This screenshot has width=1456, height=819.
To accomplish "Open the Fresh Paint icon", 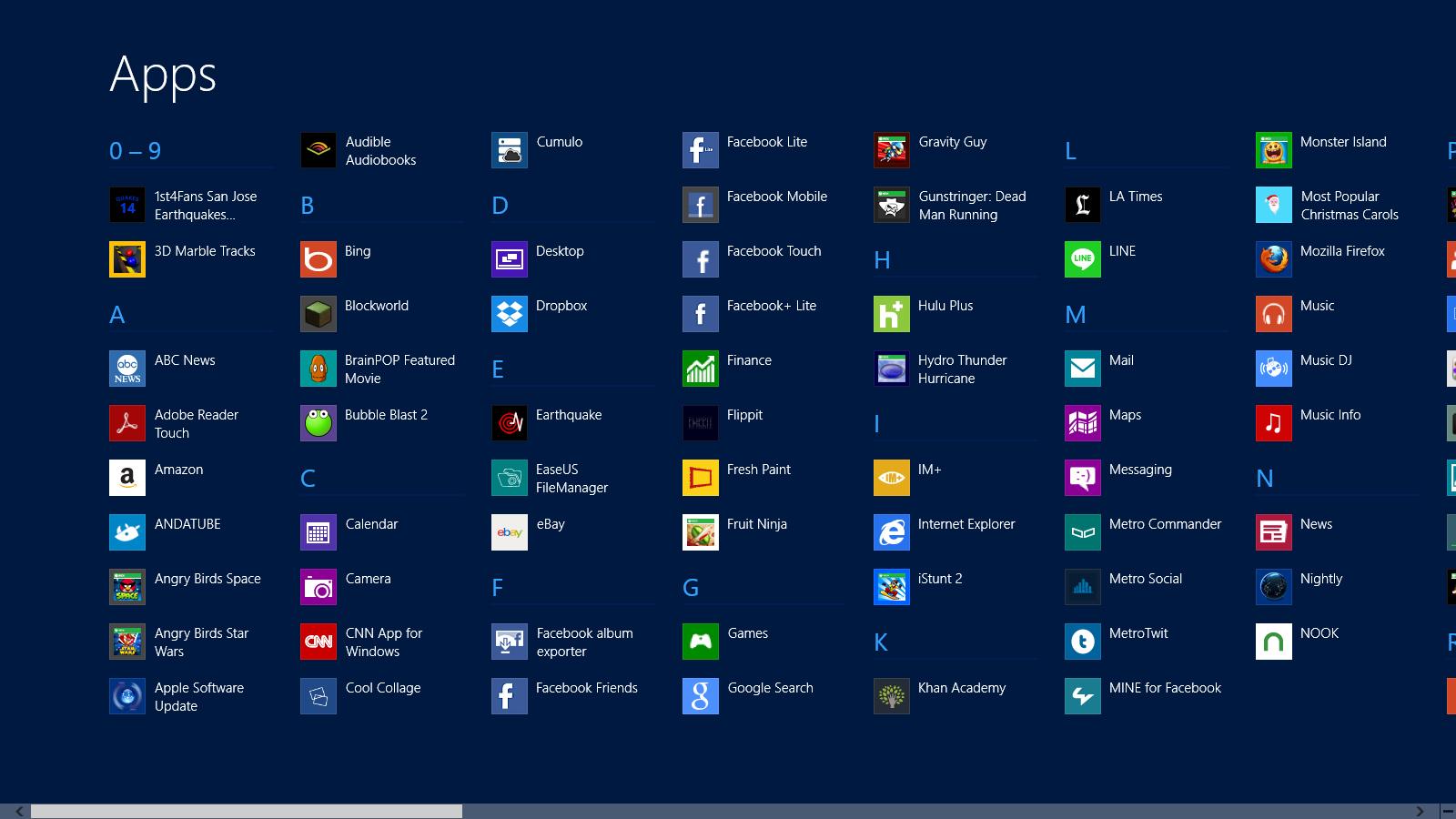I will (701, 478).
